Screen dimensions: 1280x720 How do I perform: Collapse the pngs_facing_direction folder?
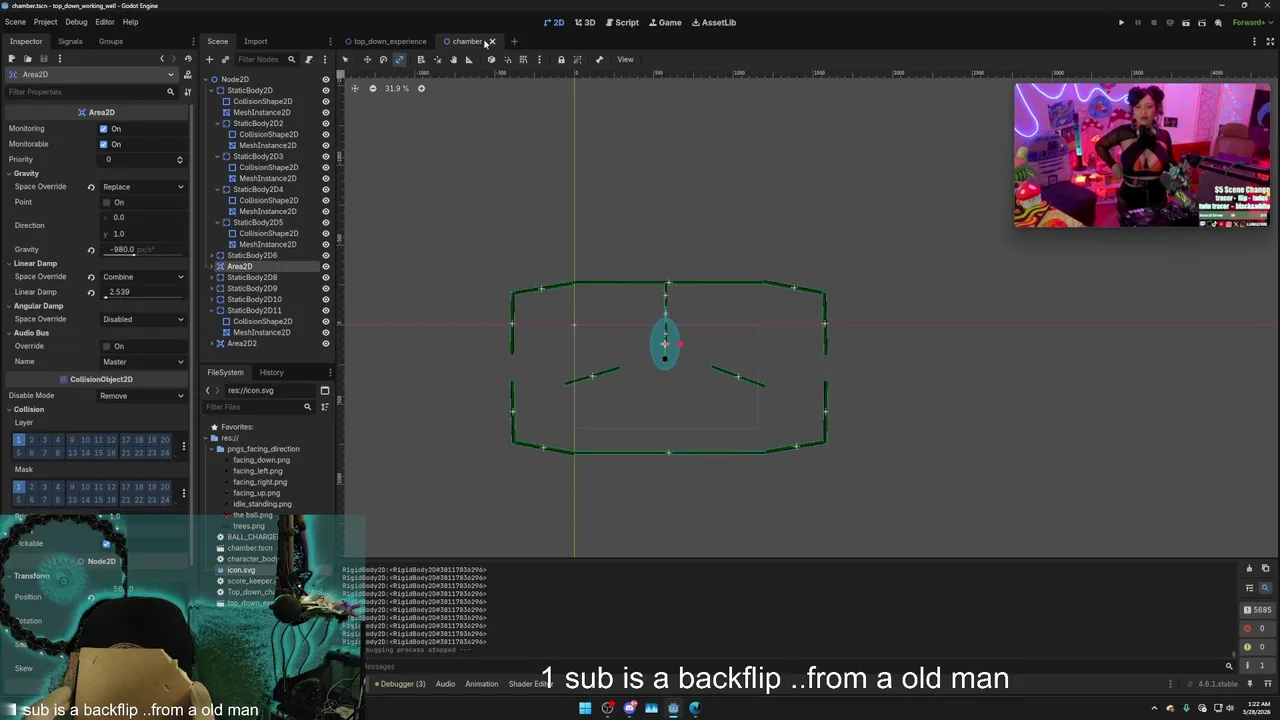(211, 449)
